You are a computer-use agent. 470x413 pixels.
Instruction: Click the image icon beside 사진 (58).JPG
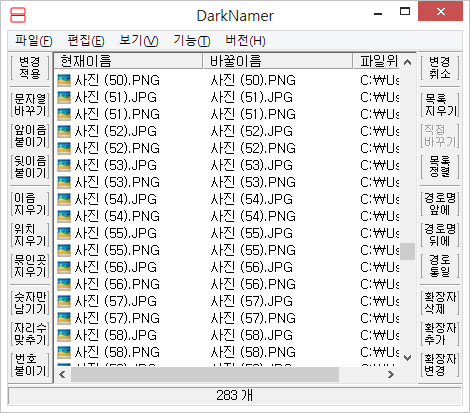point(64,335)
